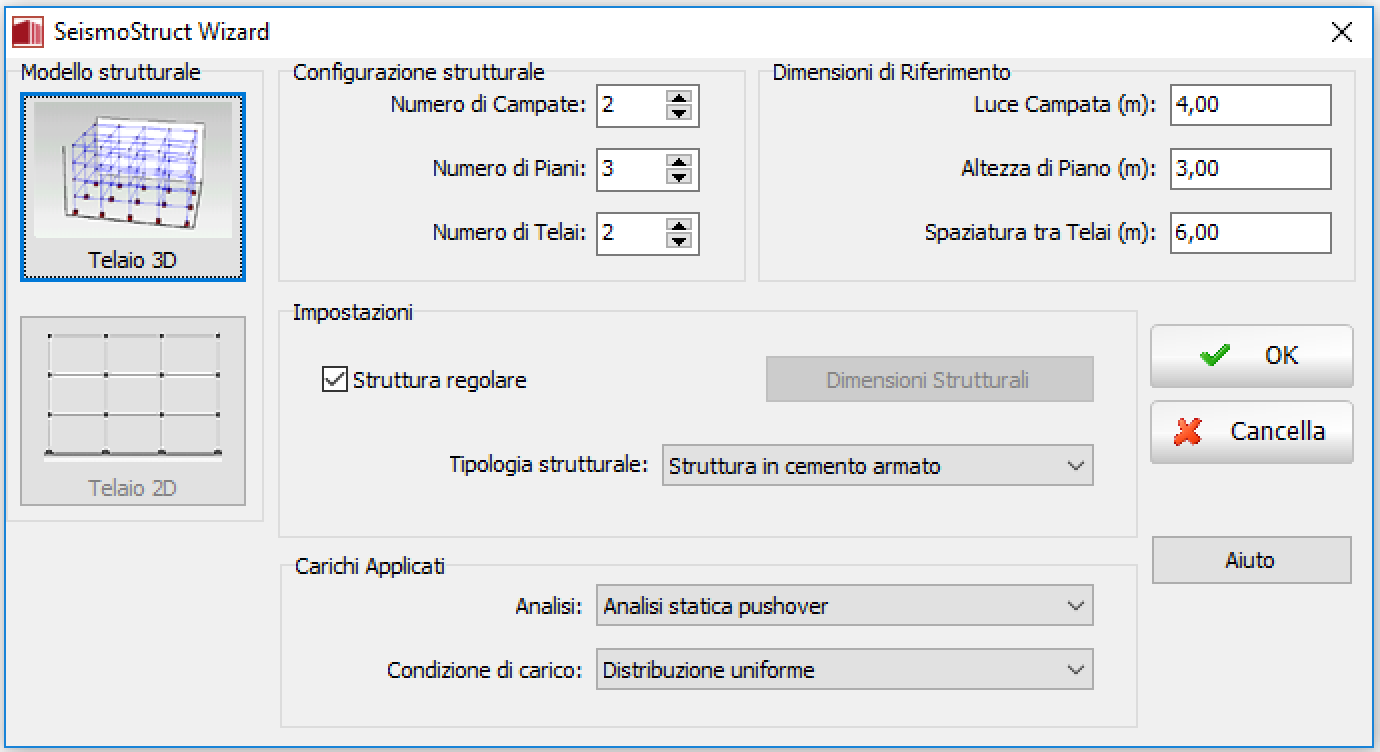Confirm with the OK button

[x=1251, y=356]
